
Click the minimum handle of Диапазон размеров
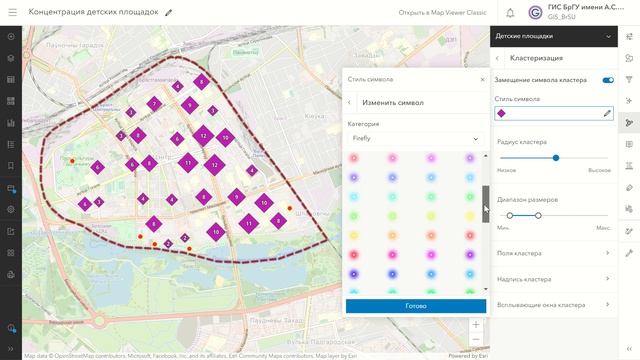[x=510, y=215]
